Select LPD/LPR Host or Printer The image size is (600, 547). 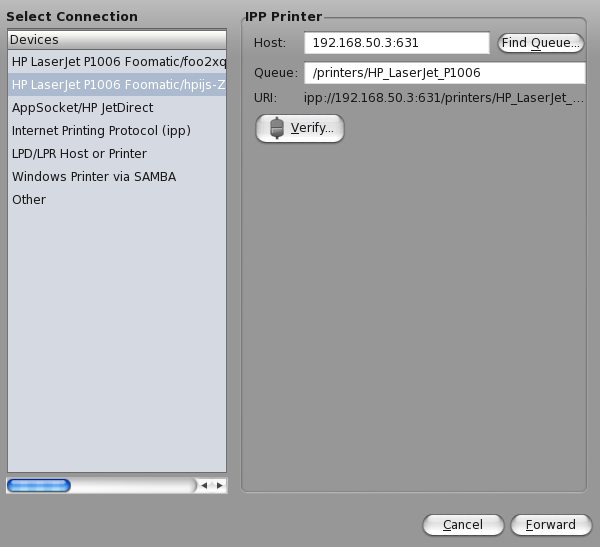(x=117, y=153)
